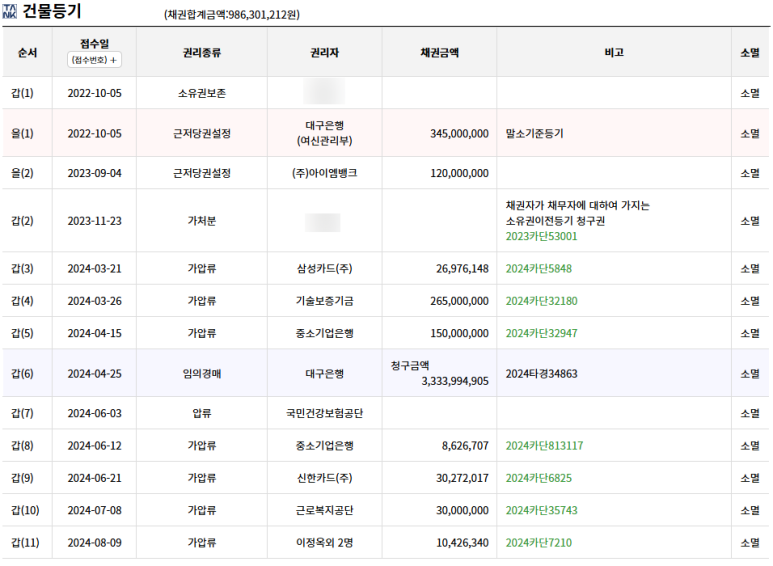
Task: Click the amount 120,000,000
Action: [x=459, y=173]
